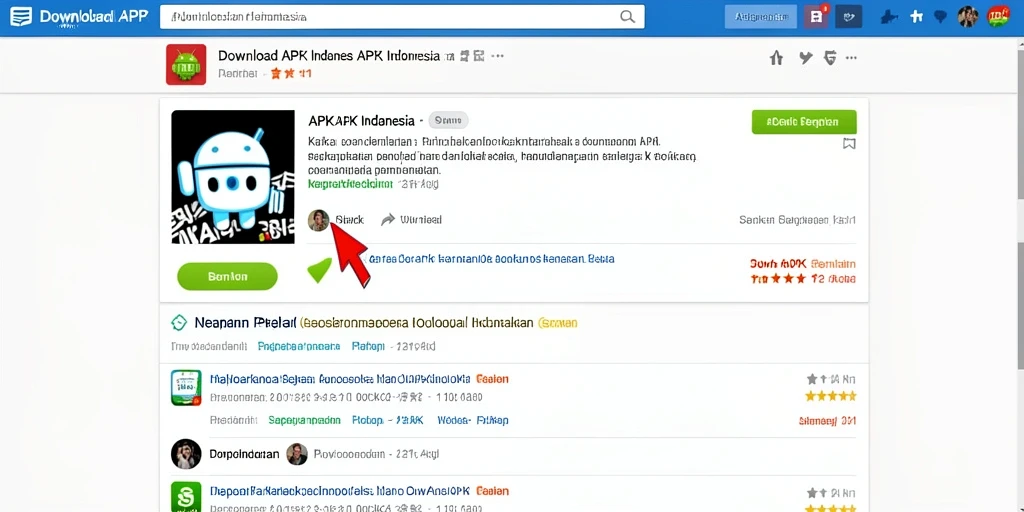Screen dimensions: 1024x512
Task: Click the APKAPK Indanesia heading
Action: [x=361, y=121]
